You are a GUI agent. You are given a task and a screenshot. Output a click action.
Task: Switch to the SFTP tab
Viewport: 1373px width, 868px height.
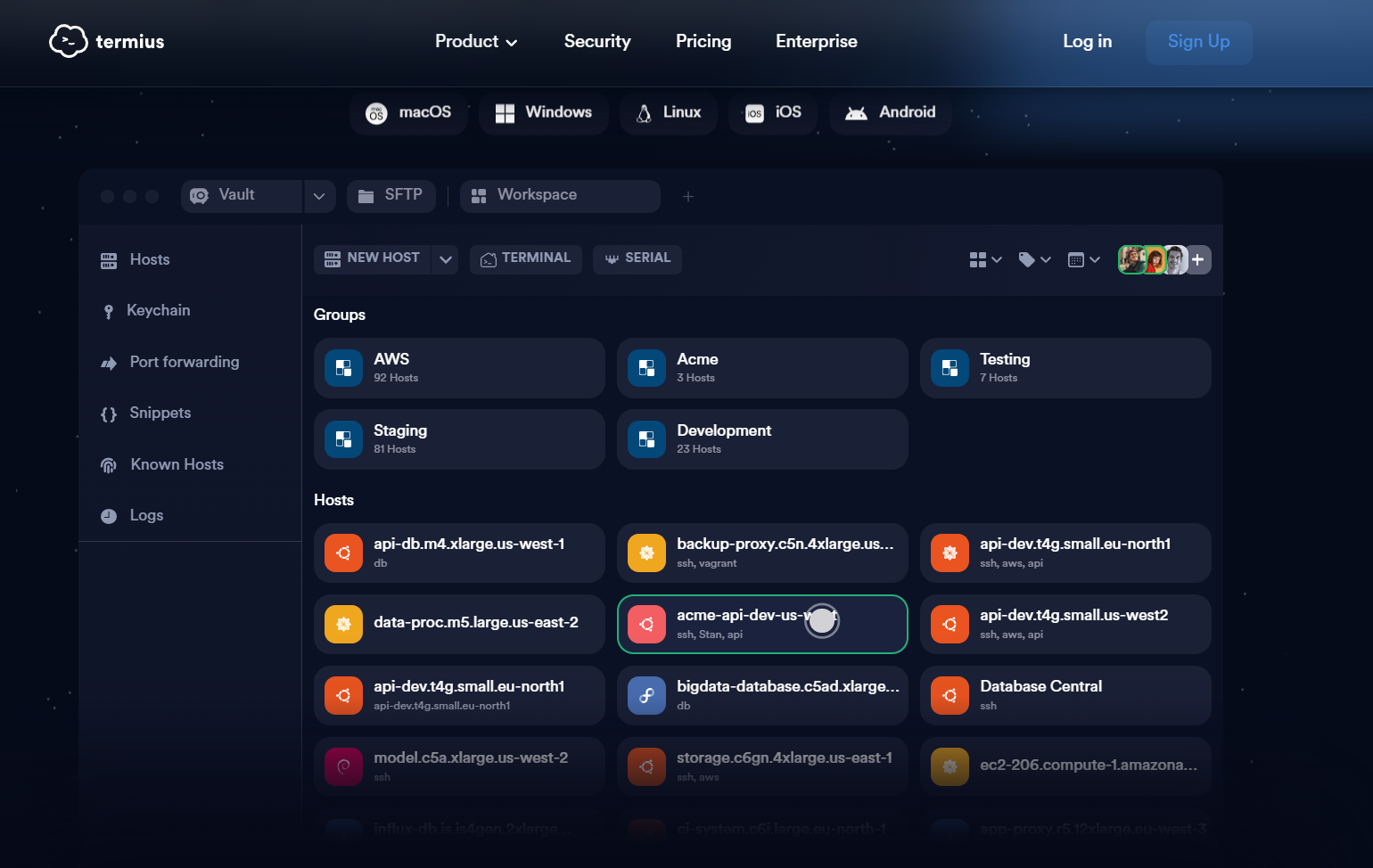click(391, 196)
